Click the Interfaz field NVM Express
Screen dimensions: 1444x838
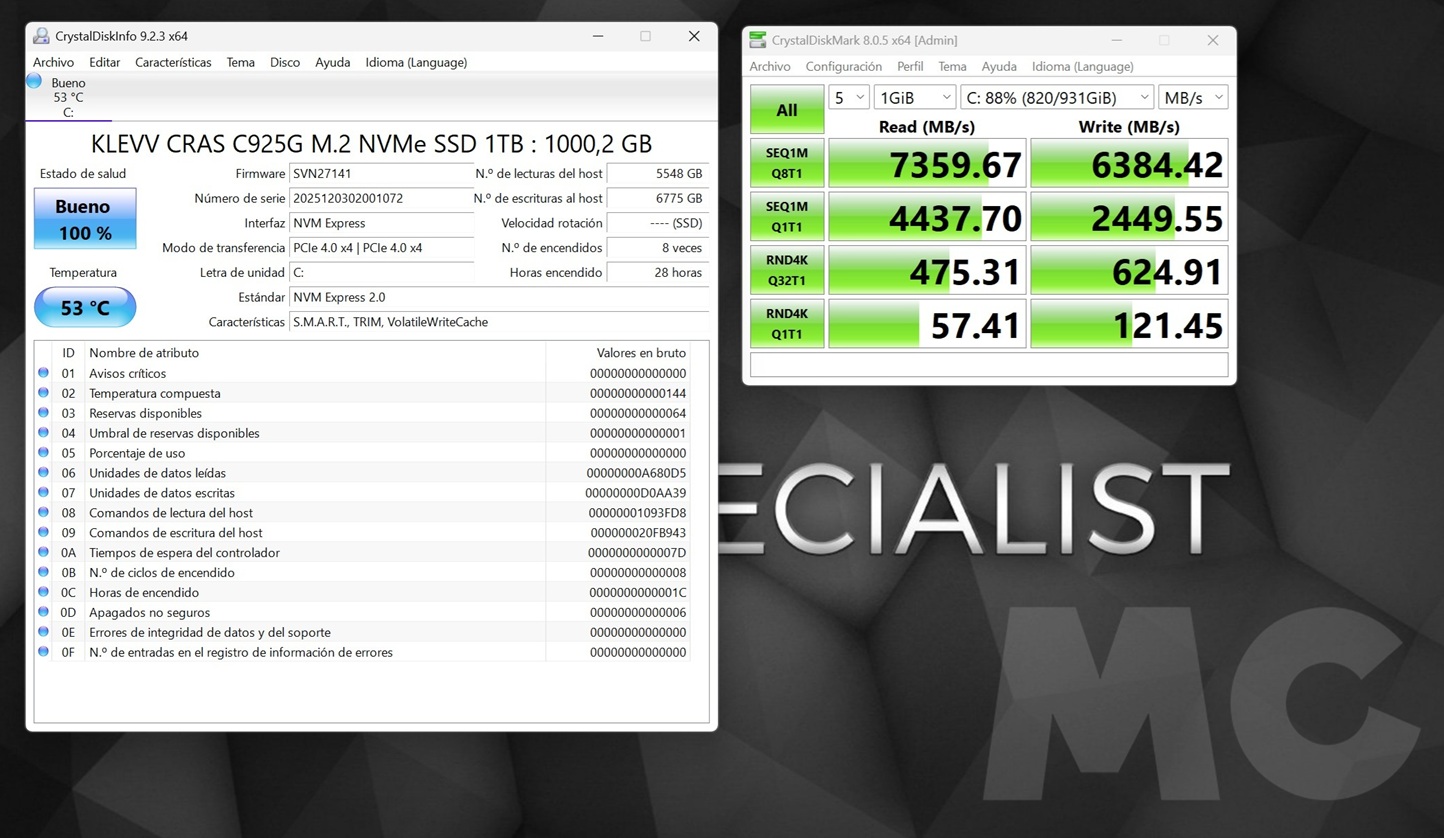click(381, 223)
